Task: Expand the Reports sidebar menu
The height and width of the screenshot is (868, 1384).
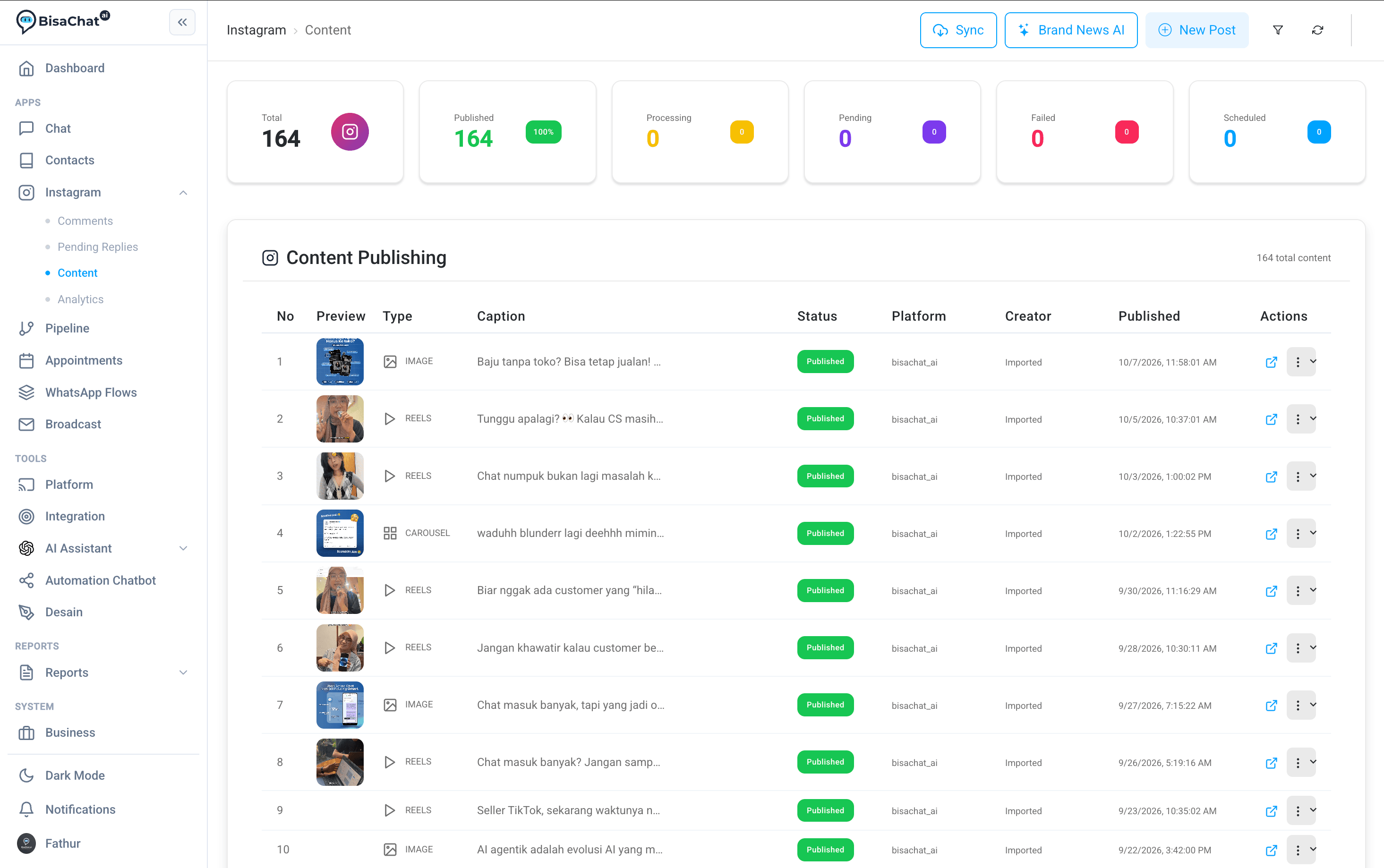Action: click(183, 672)
